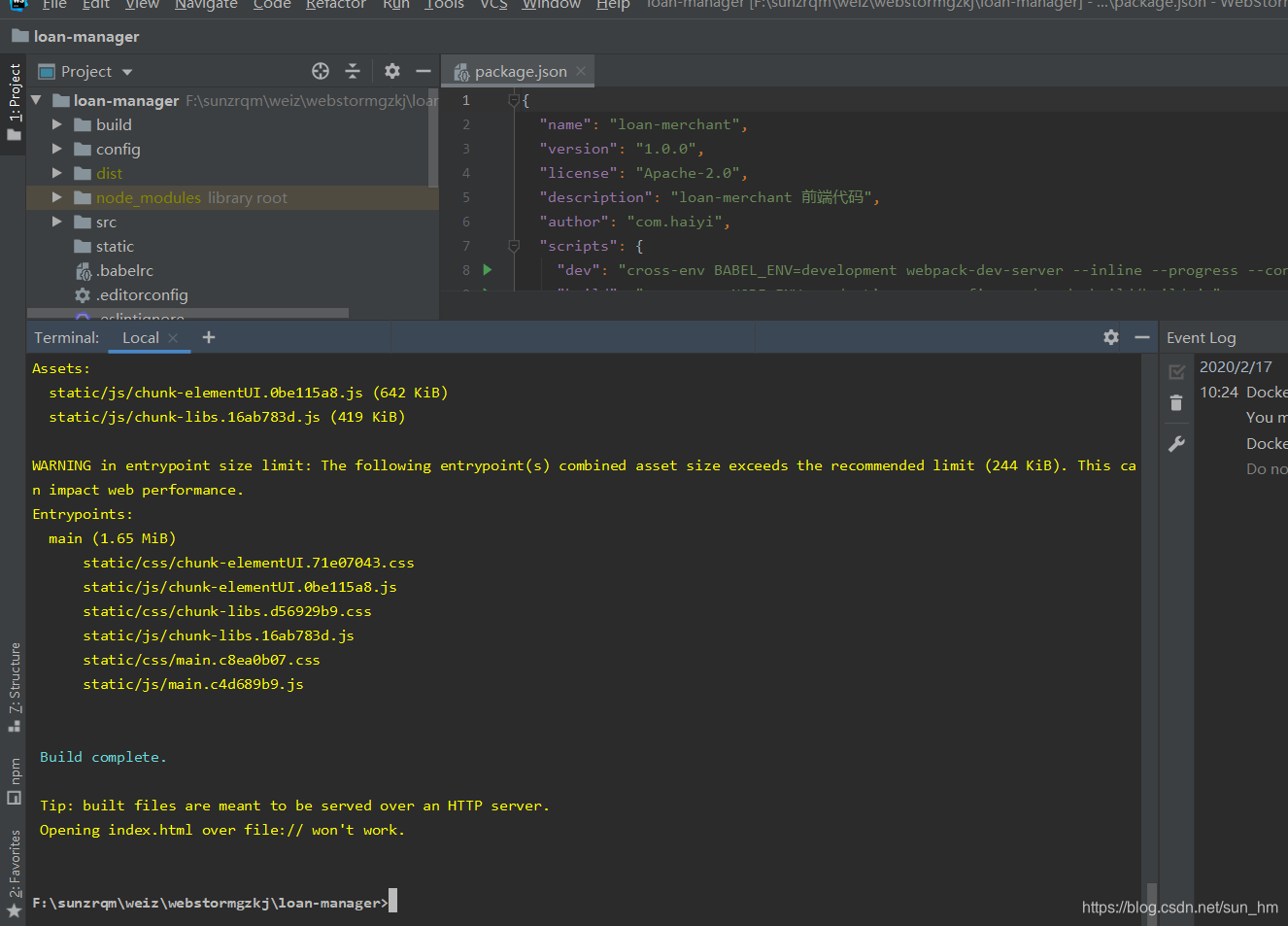Click the Event Log mark-all-read icon

1176,371
